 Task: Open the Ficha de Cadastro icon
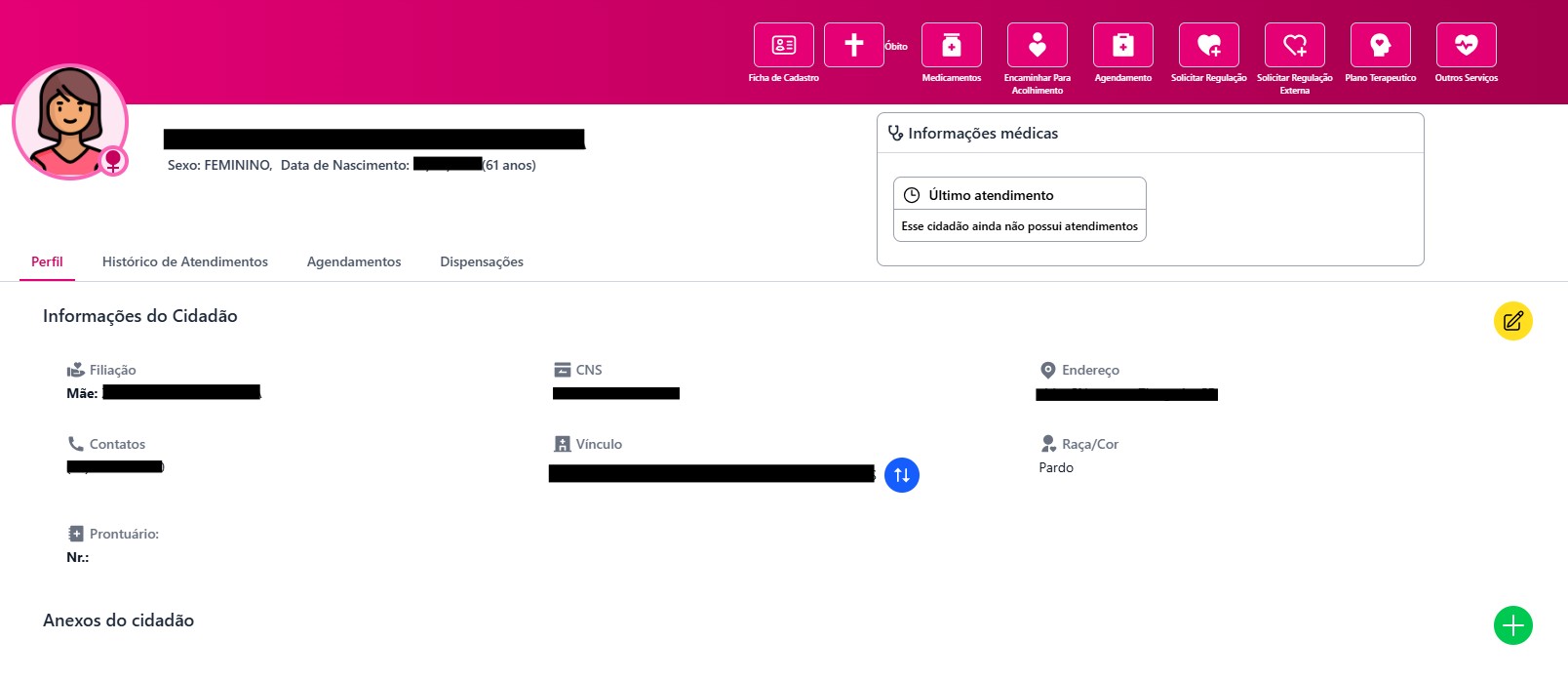click(784, 45)
